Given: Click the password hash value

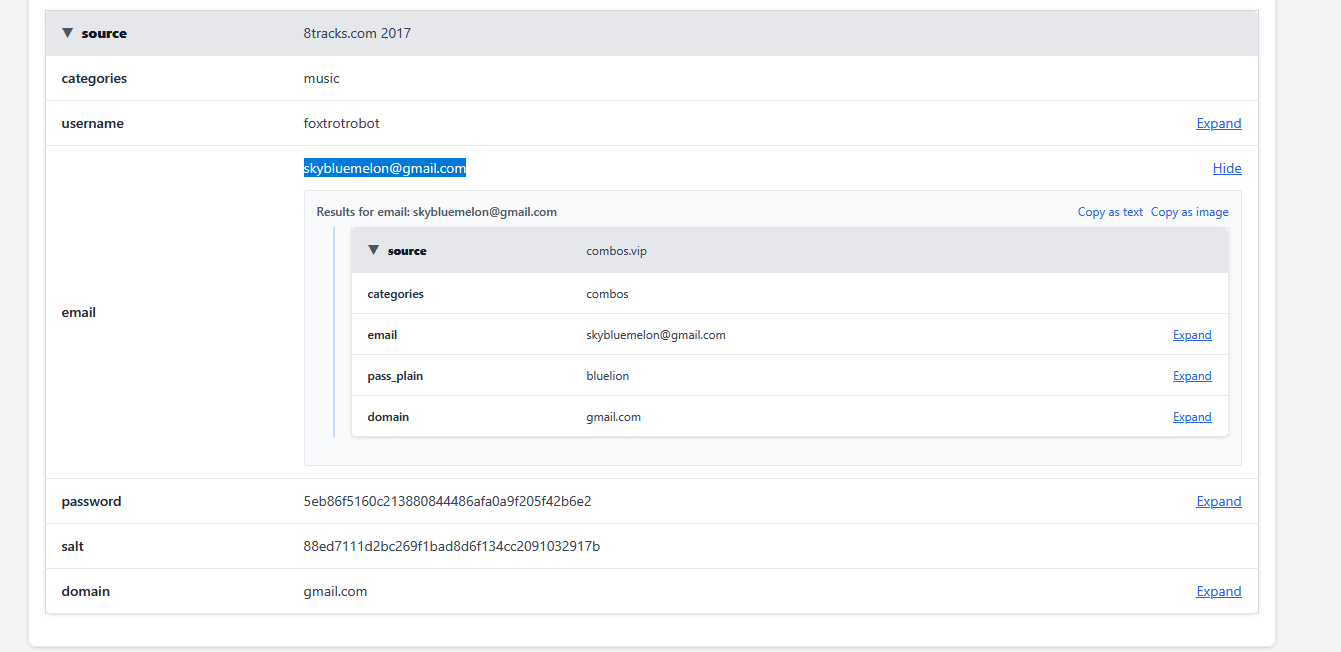Looking at the screenshot, I should (x=447, y=502).
